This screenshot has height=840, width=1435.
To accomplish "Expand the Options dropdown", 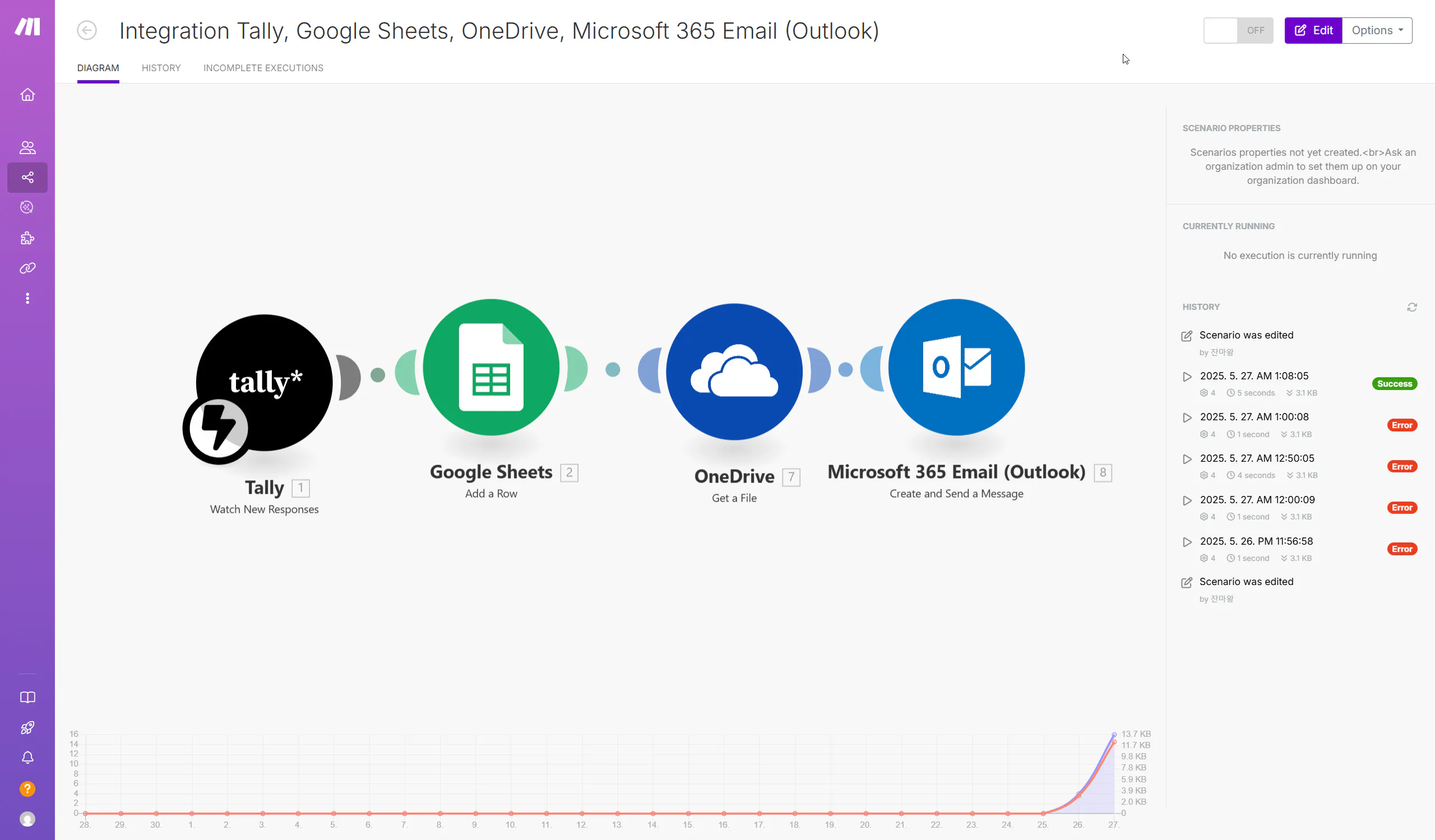I will coord(1377,30).
